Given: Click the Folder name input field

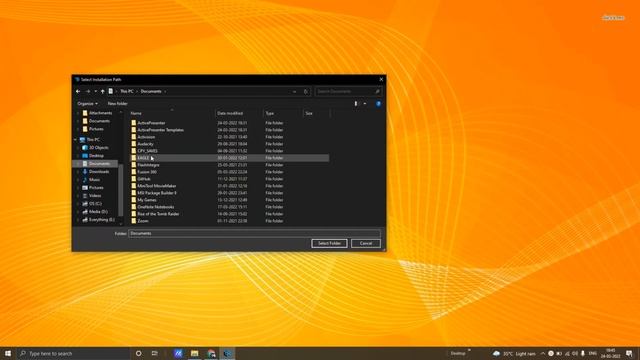Looking at the screenshot, I should [254, 233].
